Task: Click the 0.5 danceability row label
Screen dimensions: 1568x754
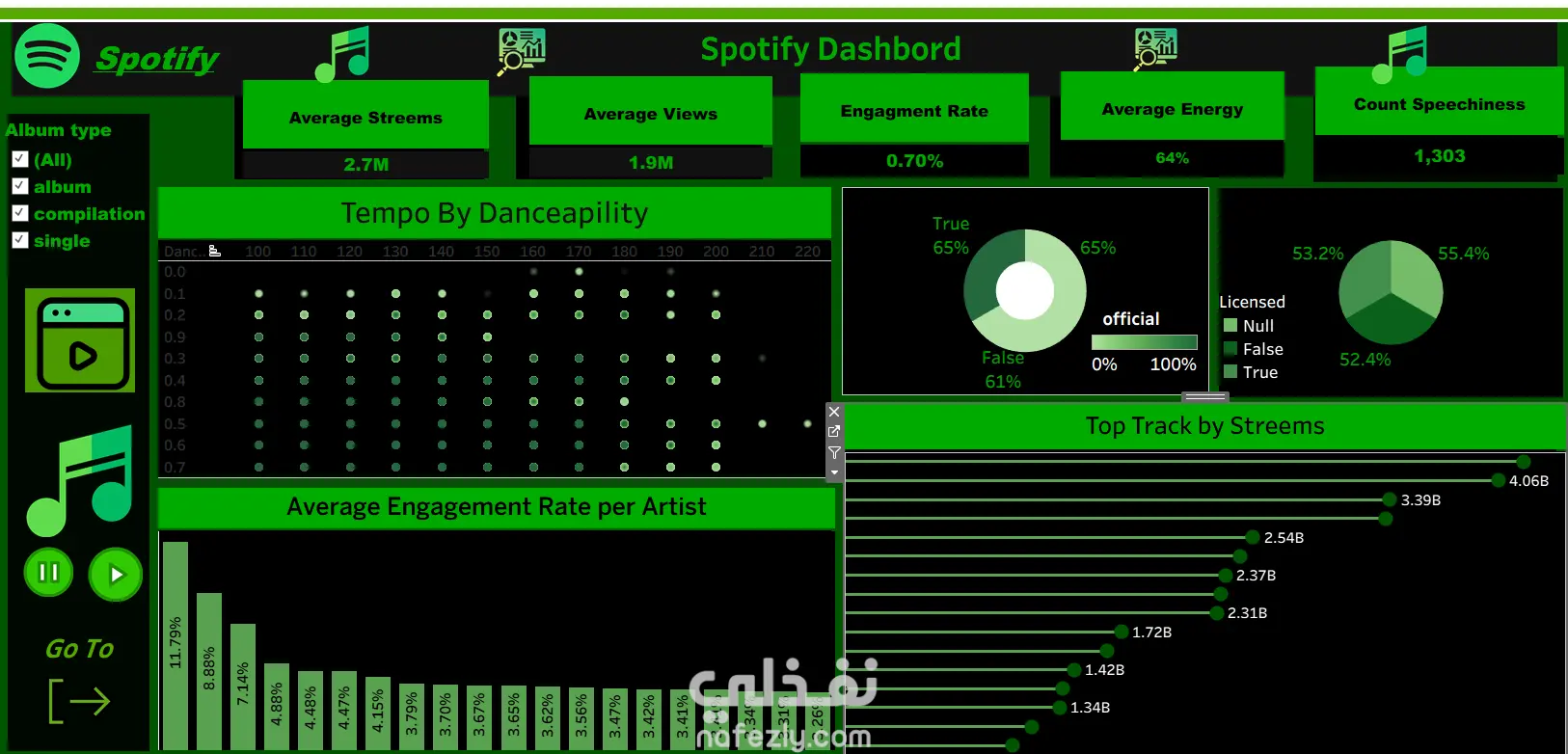Action: tap(175, 424)
